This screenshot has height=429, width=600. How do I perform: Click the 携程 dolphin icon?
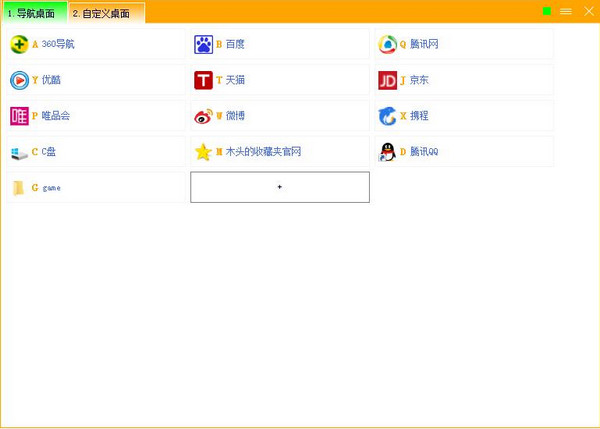tap(387, 116)
